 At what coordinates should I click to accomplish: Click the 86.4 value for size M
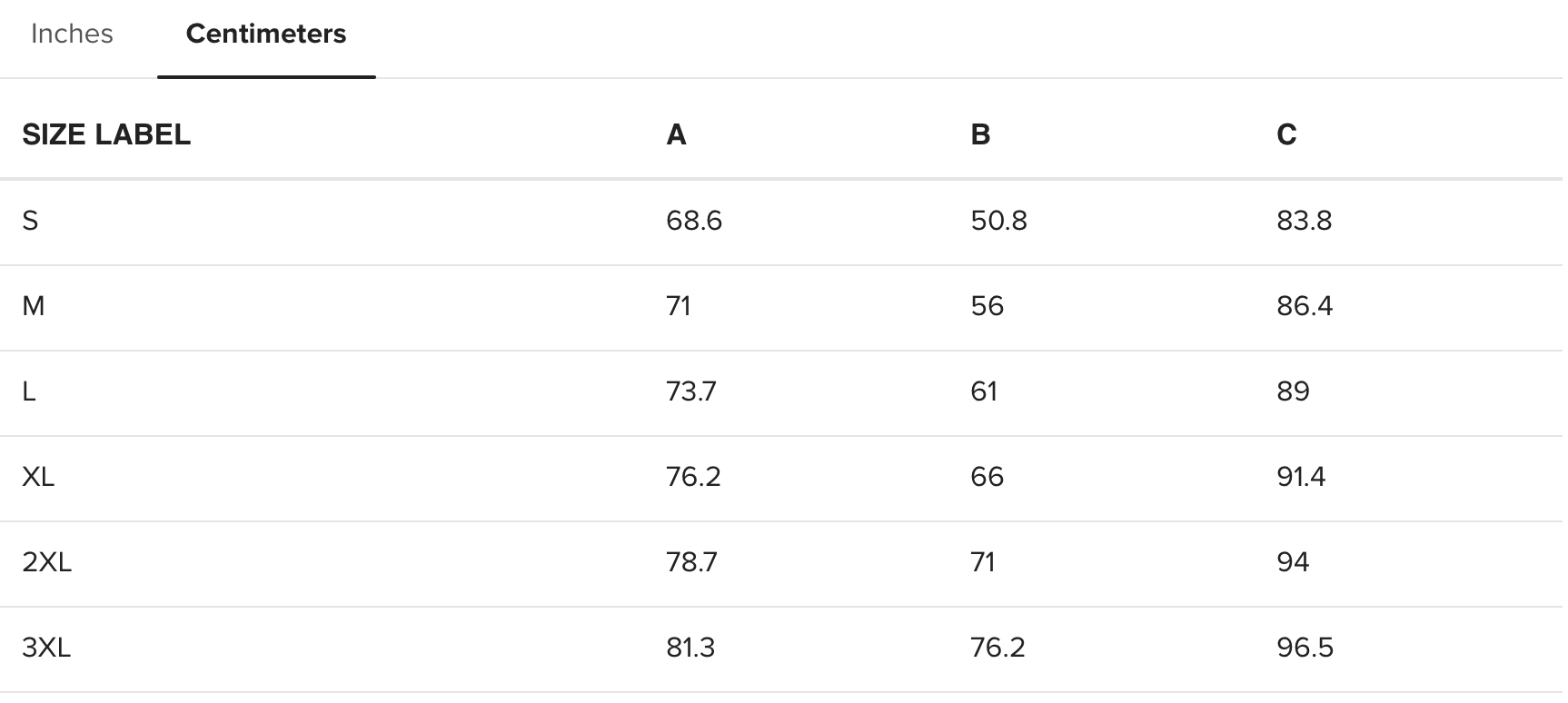tap(1305, 306)
